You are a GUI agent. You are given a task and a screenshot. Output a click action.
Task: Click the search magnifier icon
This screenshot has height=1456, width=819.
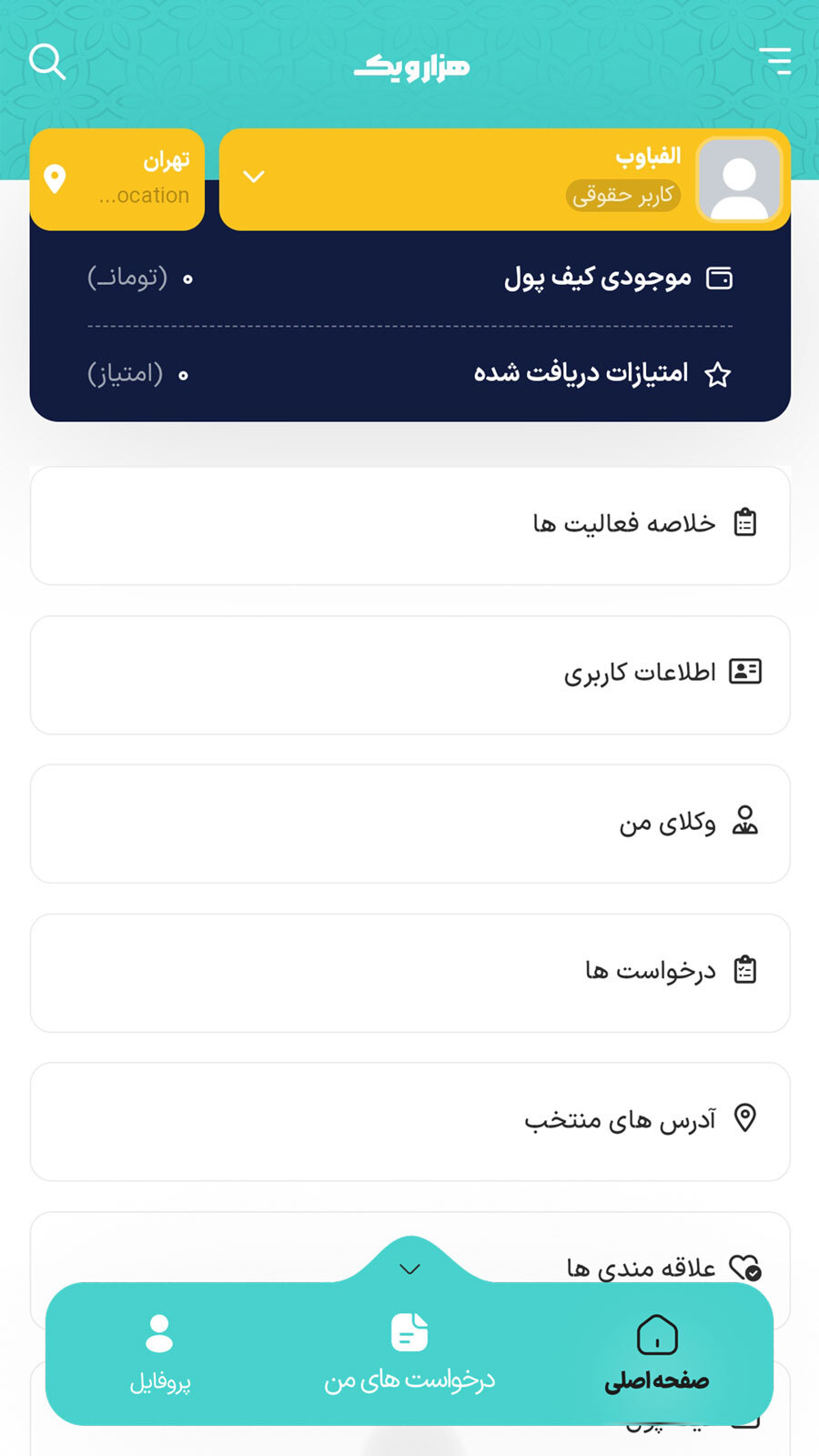[x=47, y=62]
